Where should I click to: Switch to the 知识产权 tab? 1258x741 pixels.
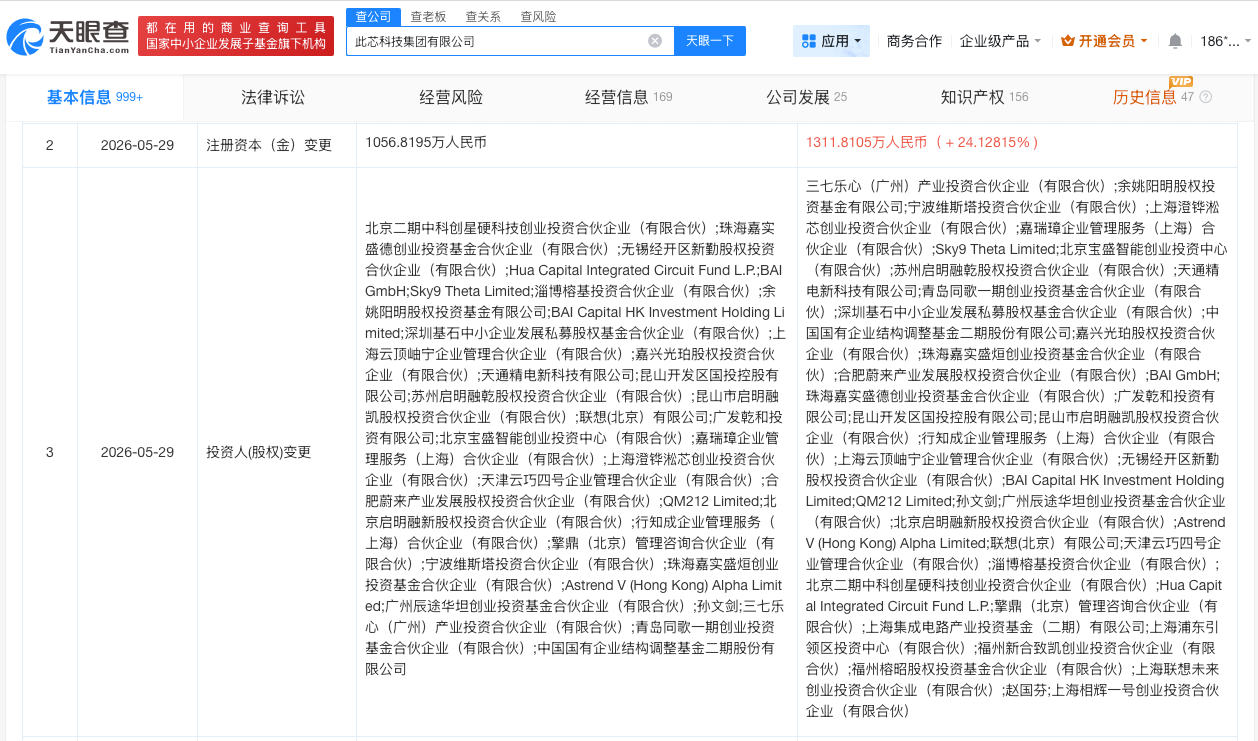(984, 97)
